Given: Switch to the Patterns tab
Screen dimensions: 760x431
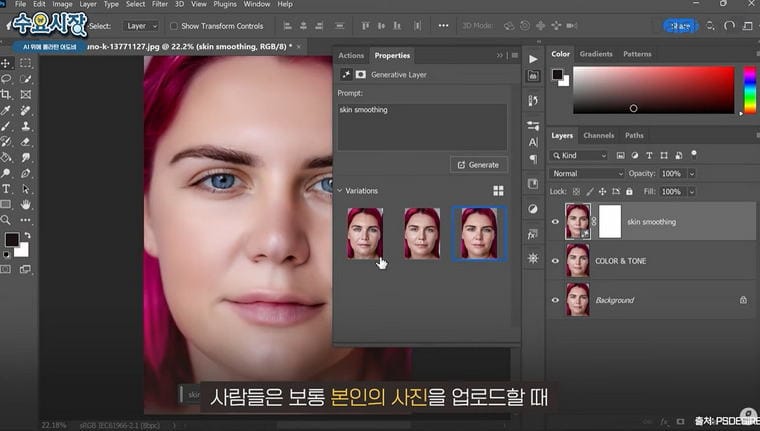Looking at the screenshot, I should tap(637, 54).
